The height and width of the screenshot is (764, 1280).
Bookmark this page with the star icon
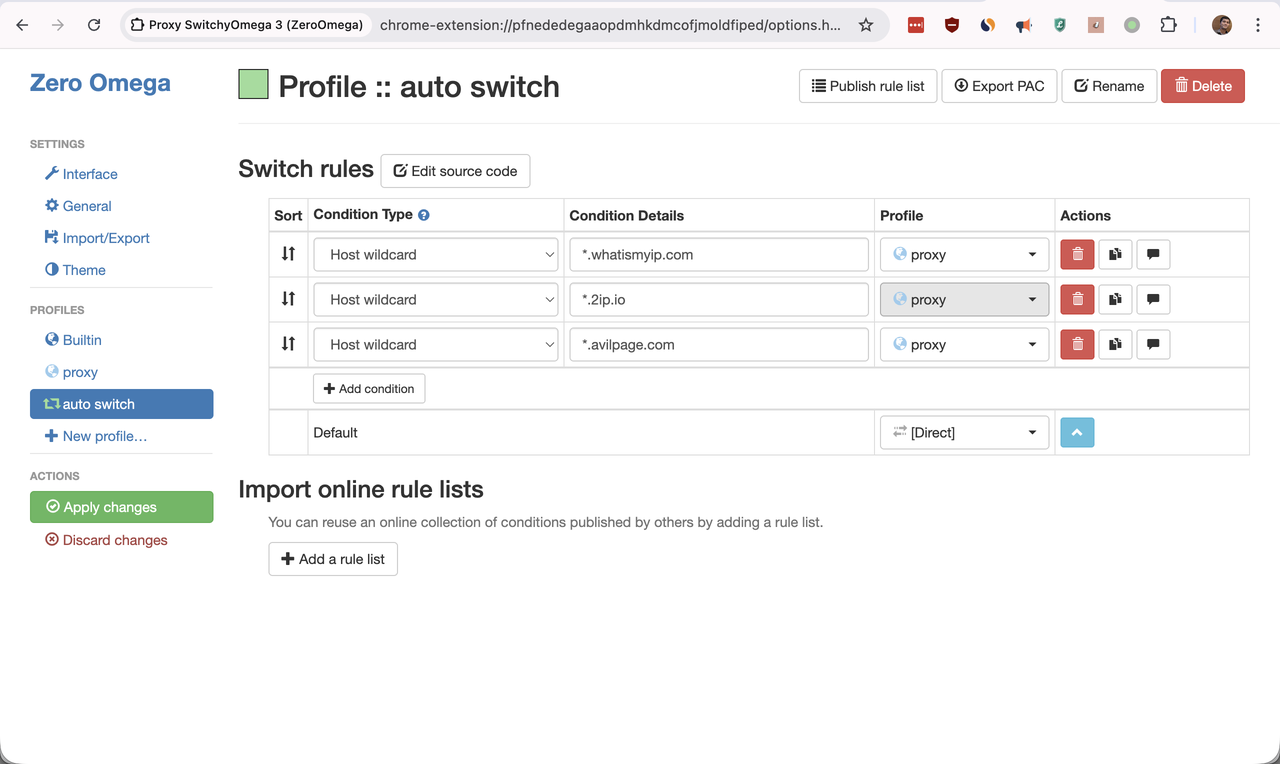click(x=866, y=25)
